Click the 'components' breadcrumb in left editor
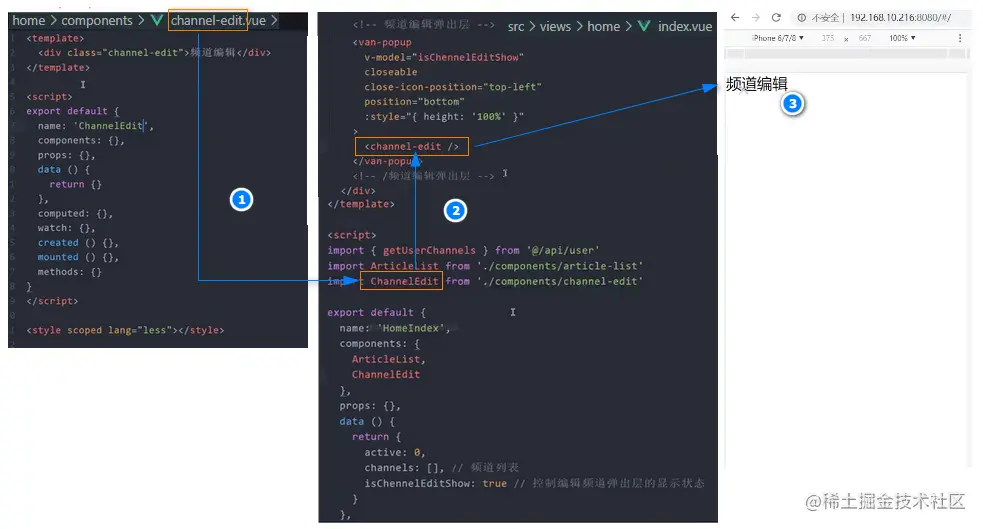Viewport: 983px width, 529px height. point(97,21)
